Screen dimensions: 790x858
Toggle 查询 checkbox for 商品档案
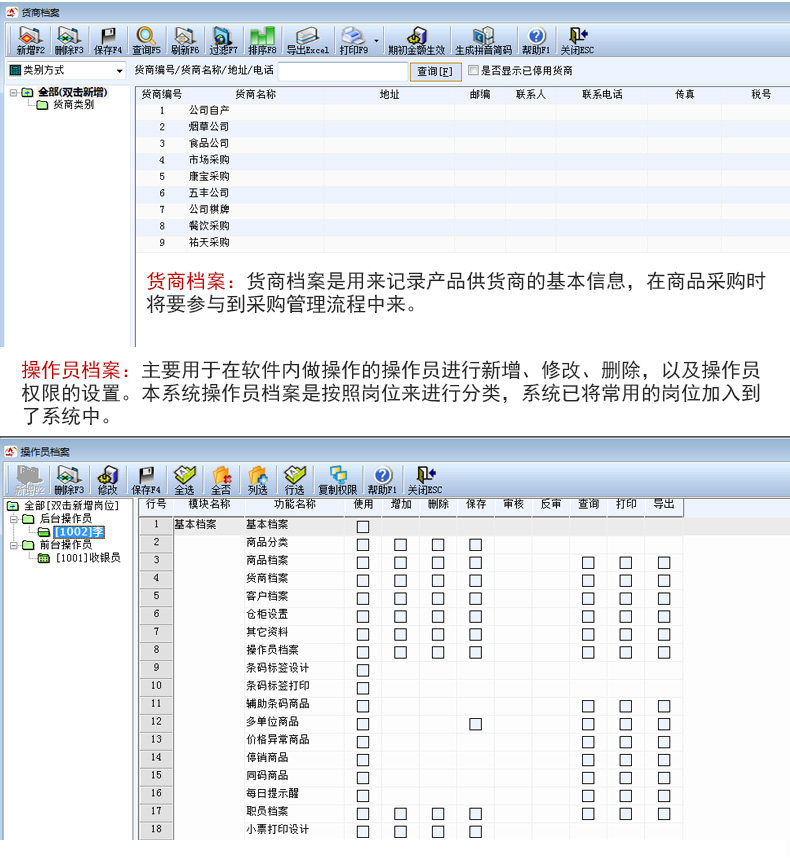(588, 563)
